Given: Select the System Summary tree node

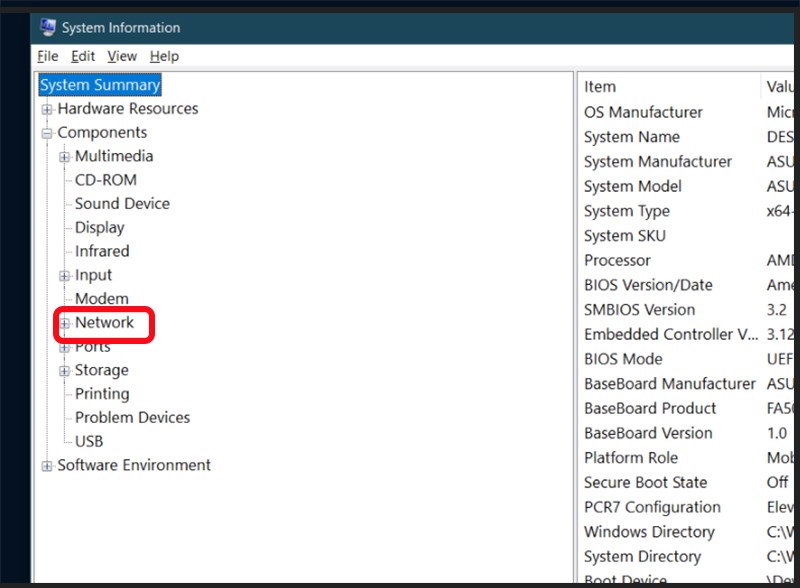Looking at the screenshot, I should point(100,85).
